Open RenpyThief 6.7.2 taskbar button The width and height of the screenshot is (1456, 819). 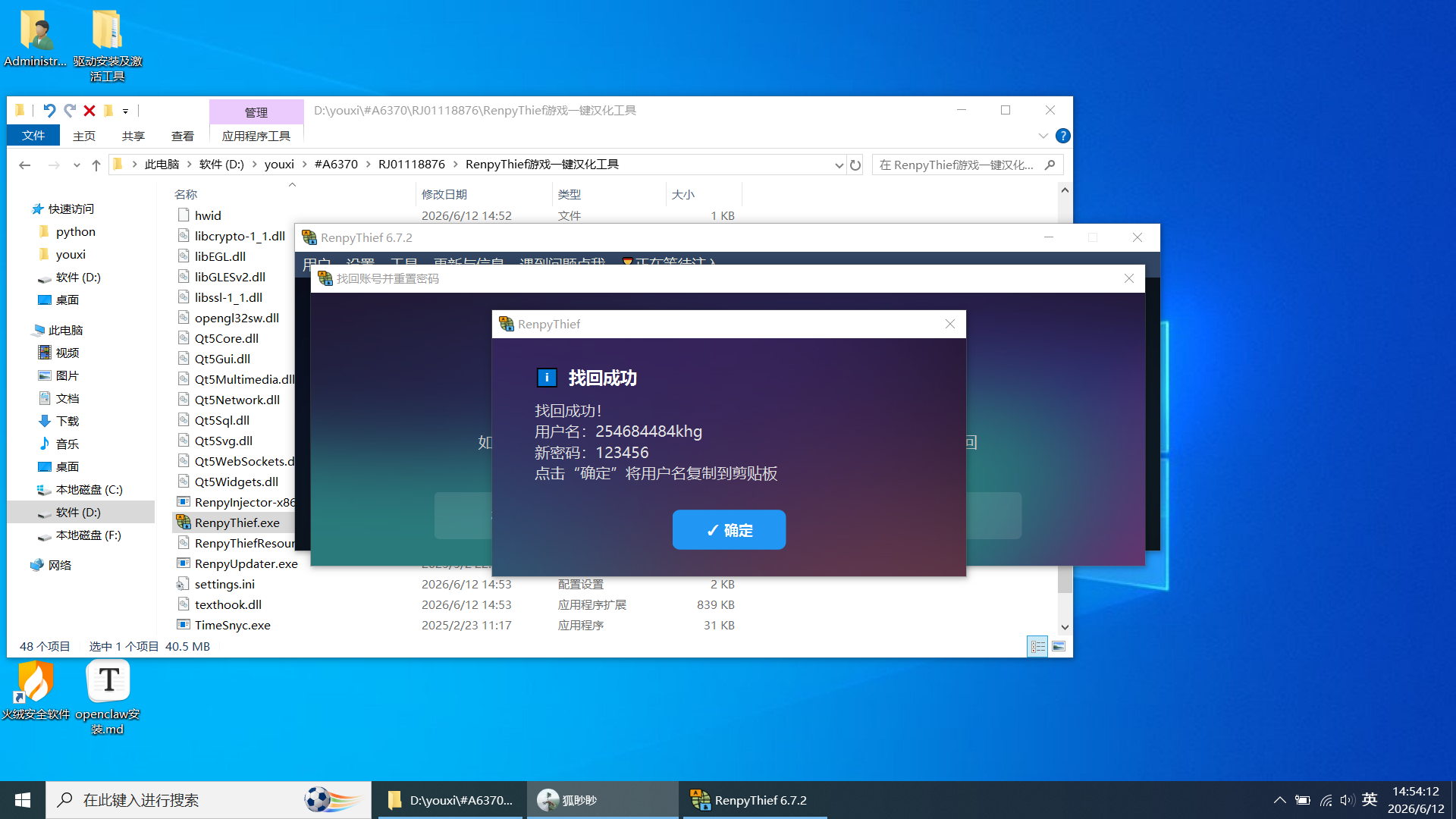click(755, 800)
